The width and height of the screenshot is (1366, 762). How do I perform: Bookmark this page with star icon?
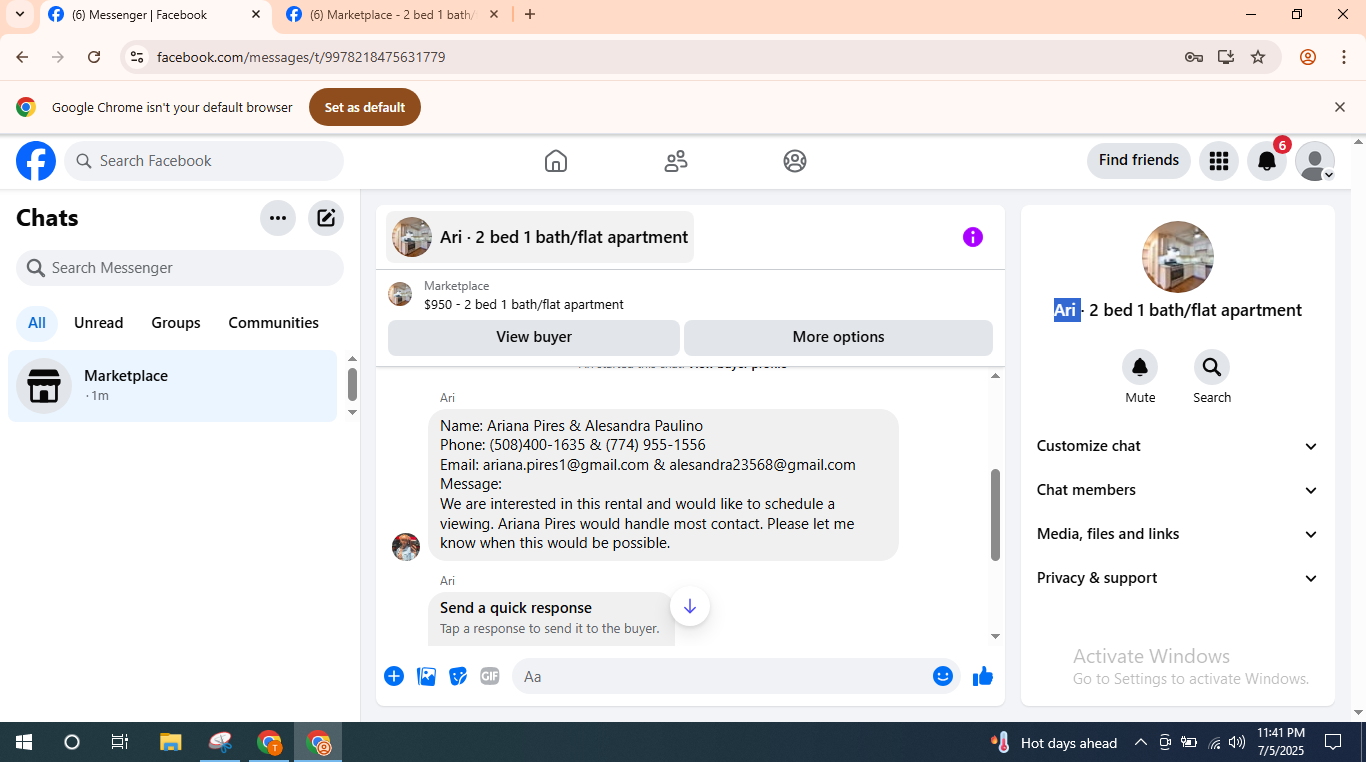click(1258, 57)
